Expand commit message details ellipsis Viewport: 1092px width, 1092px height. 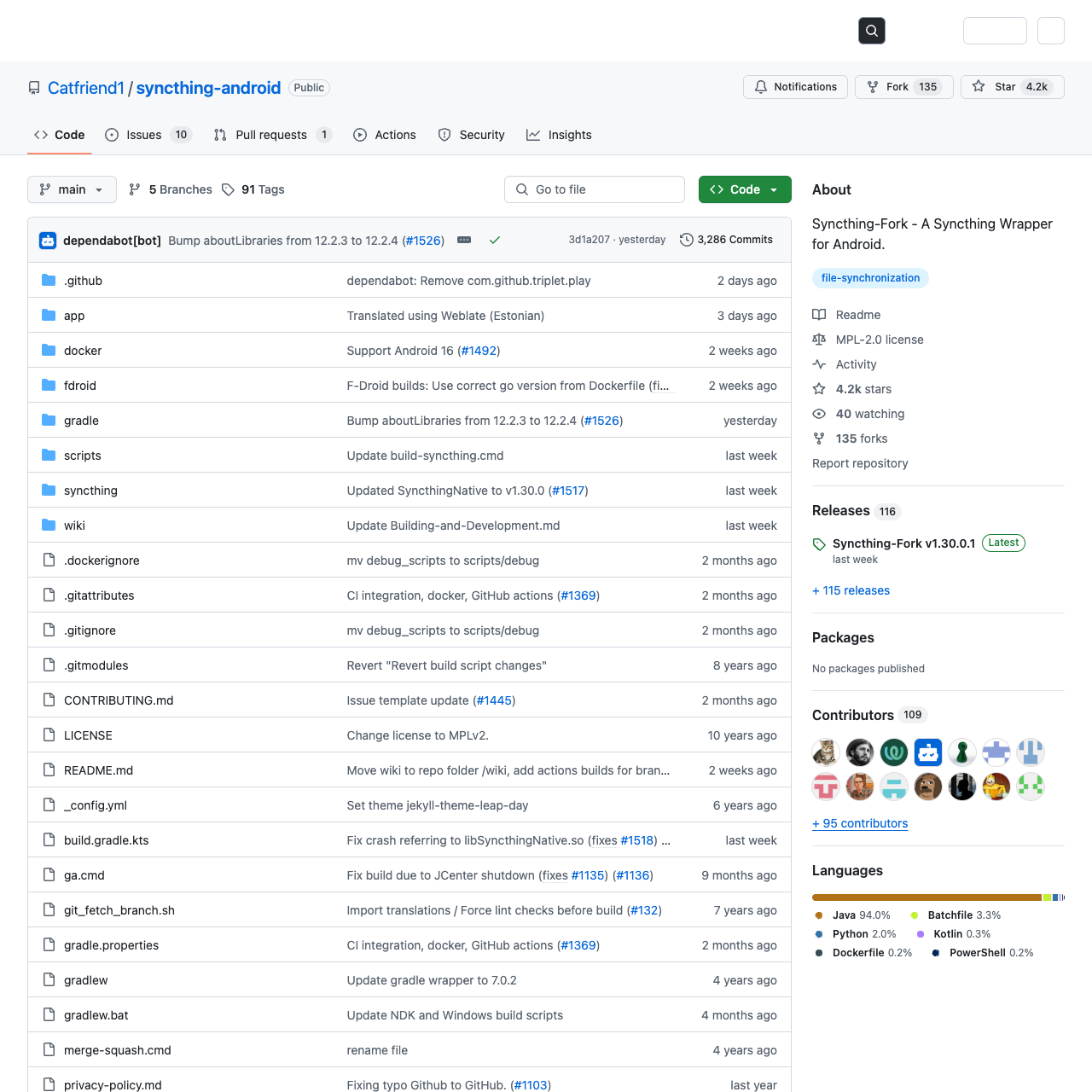tap(464, 241)
